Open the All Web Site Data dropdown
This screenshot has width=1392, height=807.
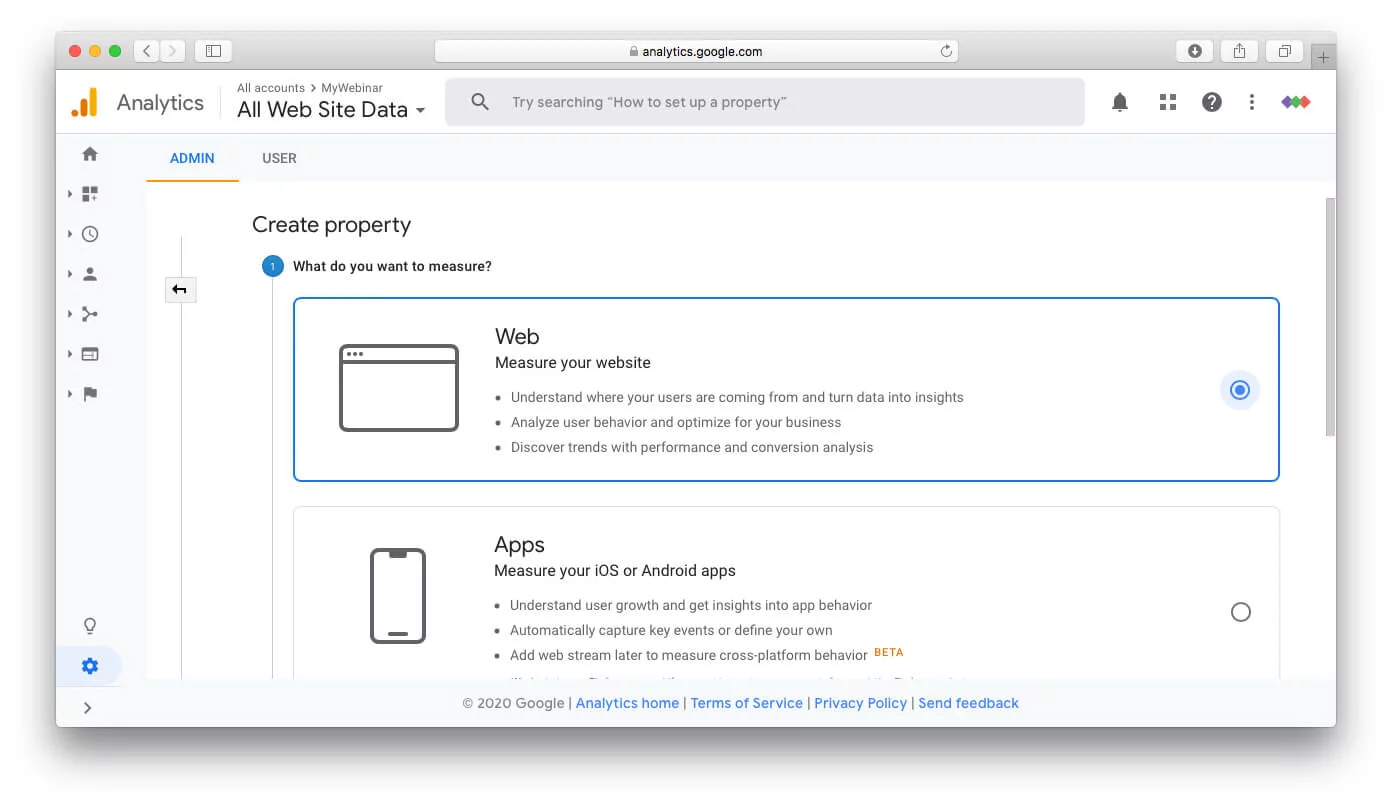click(331, 110)
